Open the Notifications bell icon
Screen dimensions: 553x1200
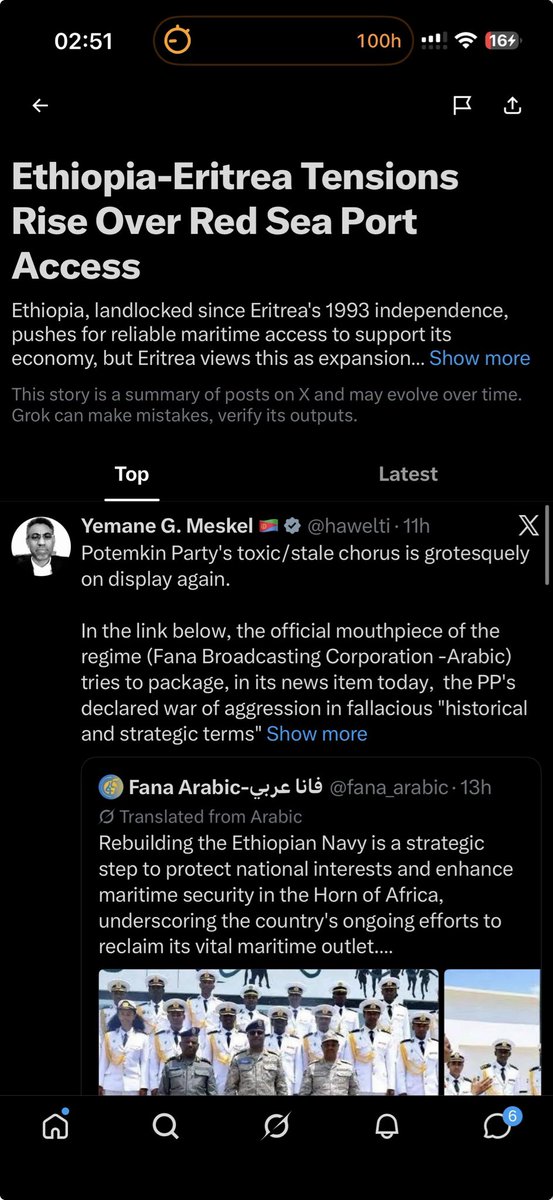tap(386, 1126)
